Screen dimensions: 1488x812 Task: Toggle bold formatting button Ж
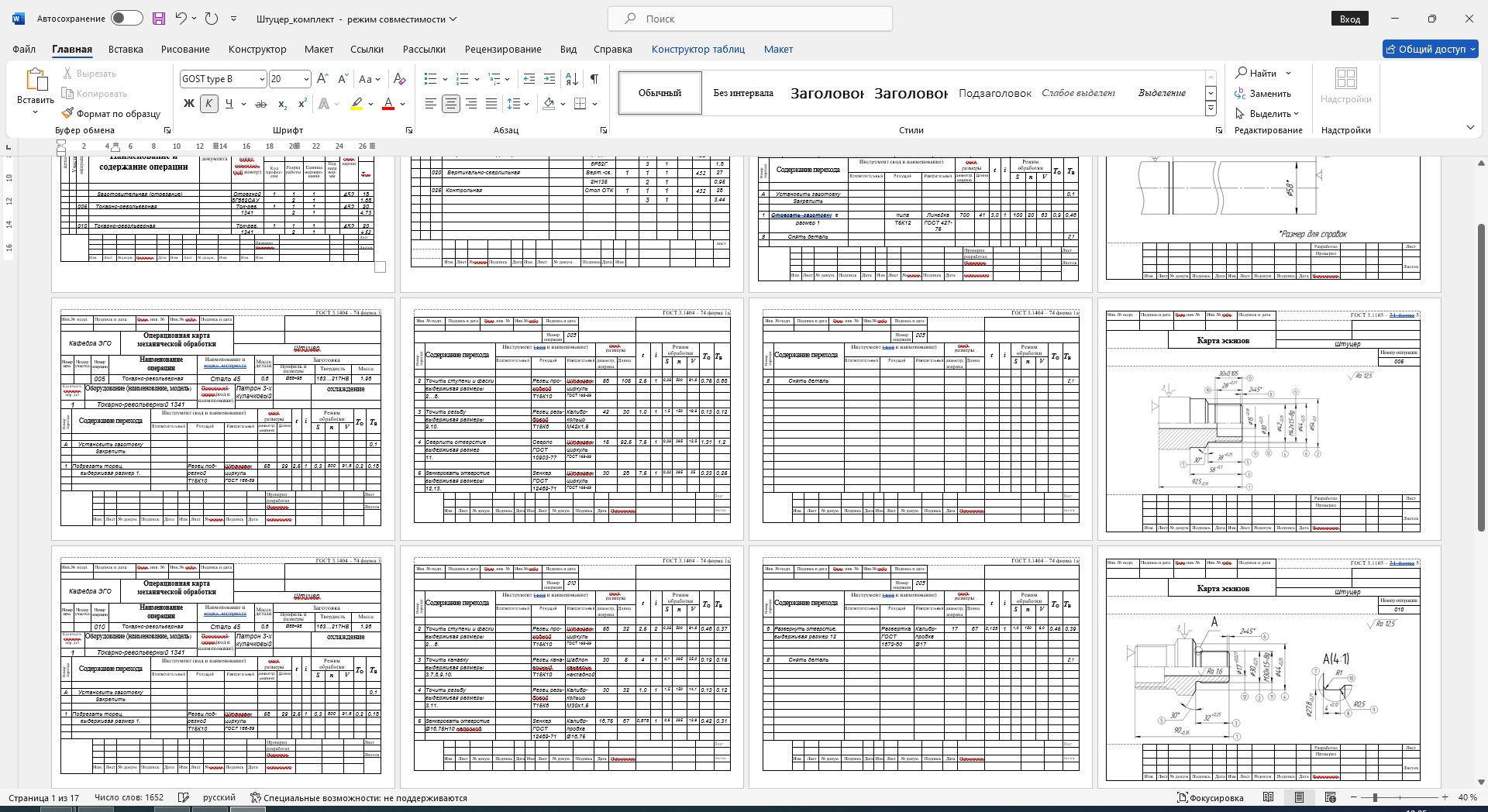[x=188, y=104]
